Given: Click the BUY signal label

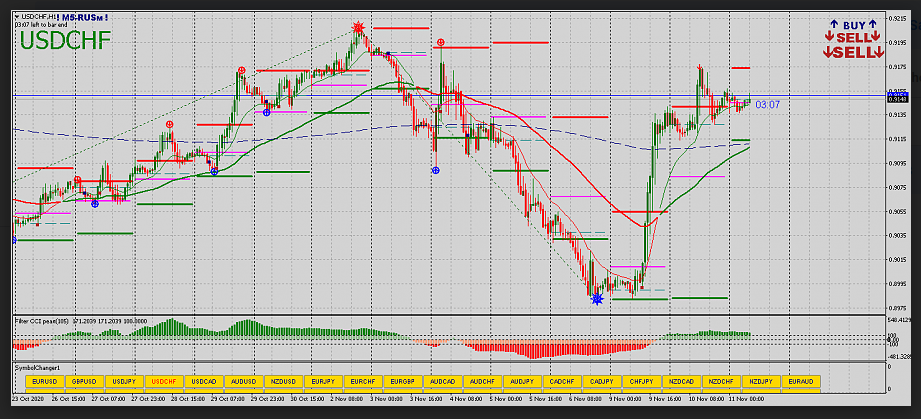Looking at the screenshot, I should (x=853, y=25).
